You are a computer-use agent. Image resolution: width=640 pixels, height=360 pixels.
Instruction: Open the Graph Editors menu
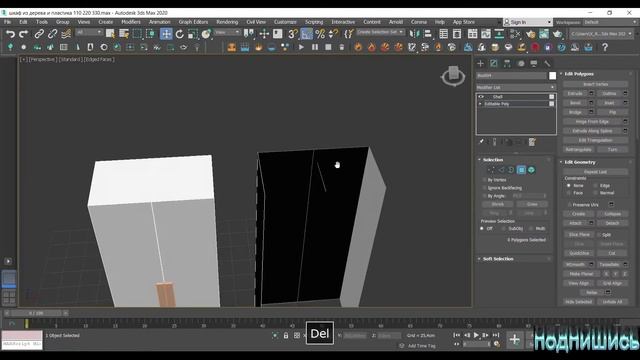(193, 22)
